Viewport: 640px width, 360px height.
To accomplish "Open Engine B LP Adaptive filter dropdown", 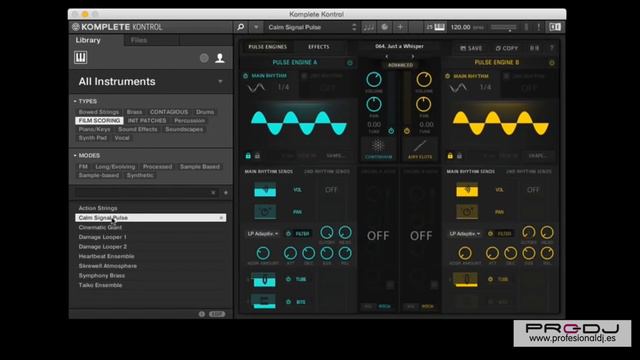I will pos(465,234).
